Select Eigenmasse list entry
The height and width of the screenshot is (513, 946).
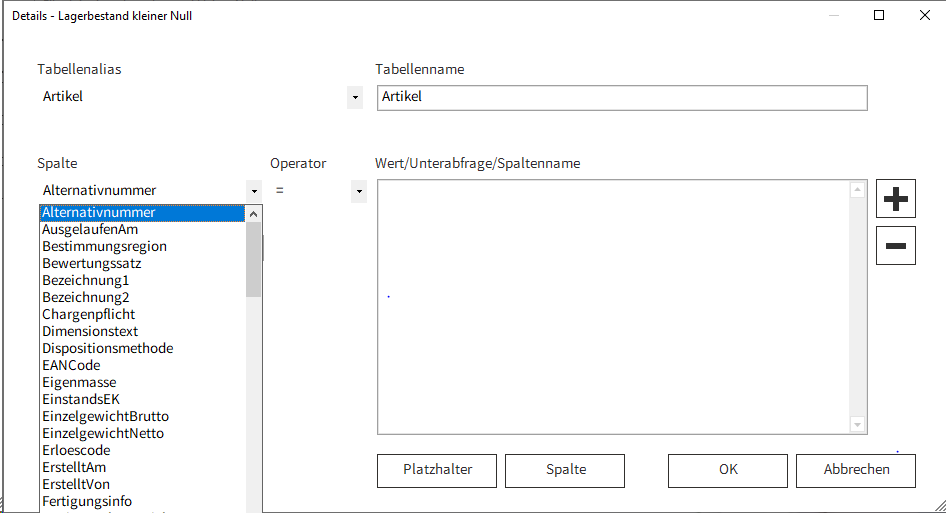click(142, 383)
